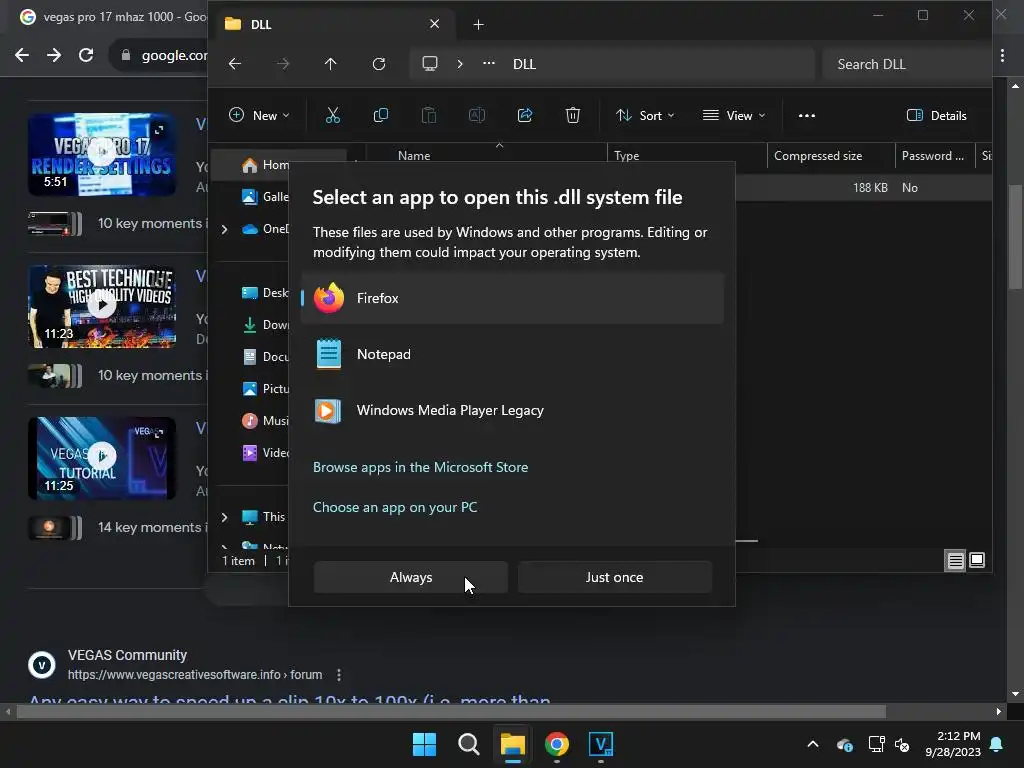Go back in File Explorer

coord(235,64)
